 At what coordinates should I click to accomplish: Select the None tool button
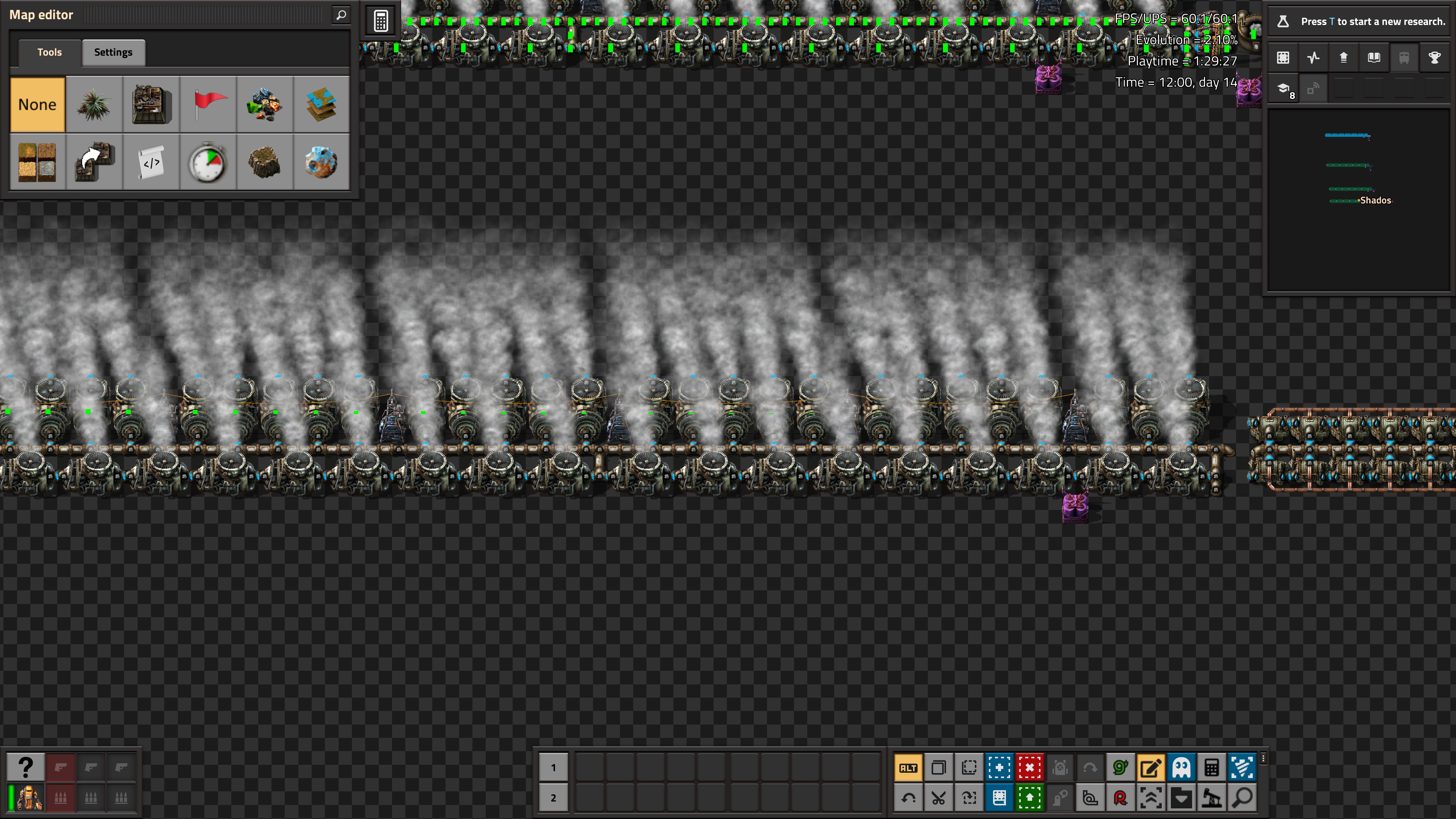(37, 105)
